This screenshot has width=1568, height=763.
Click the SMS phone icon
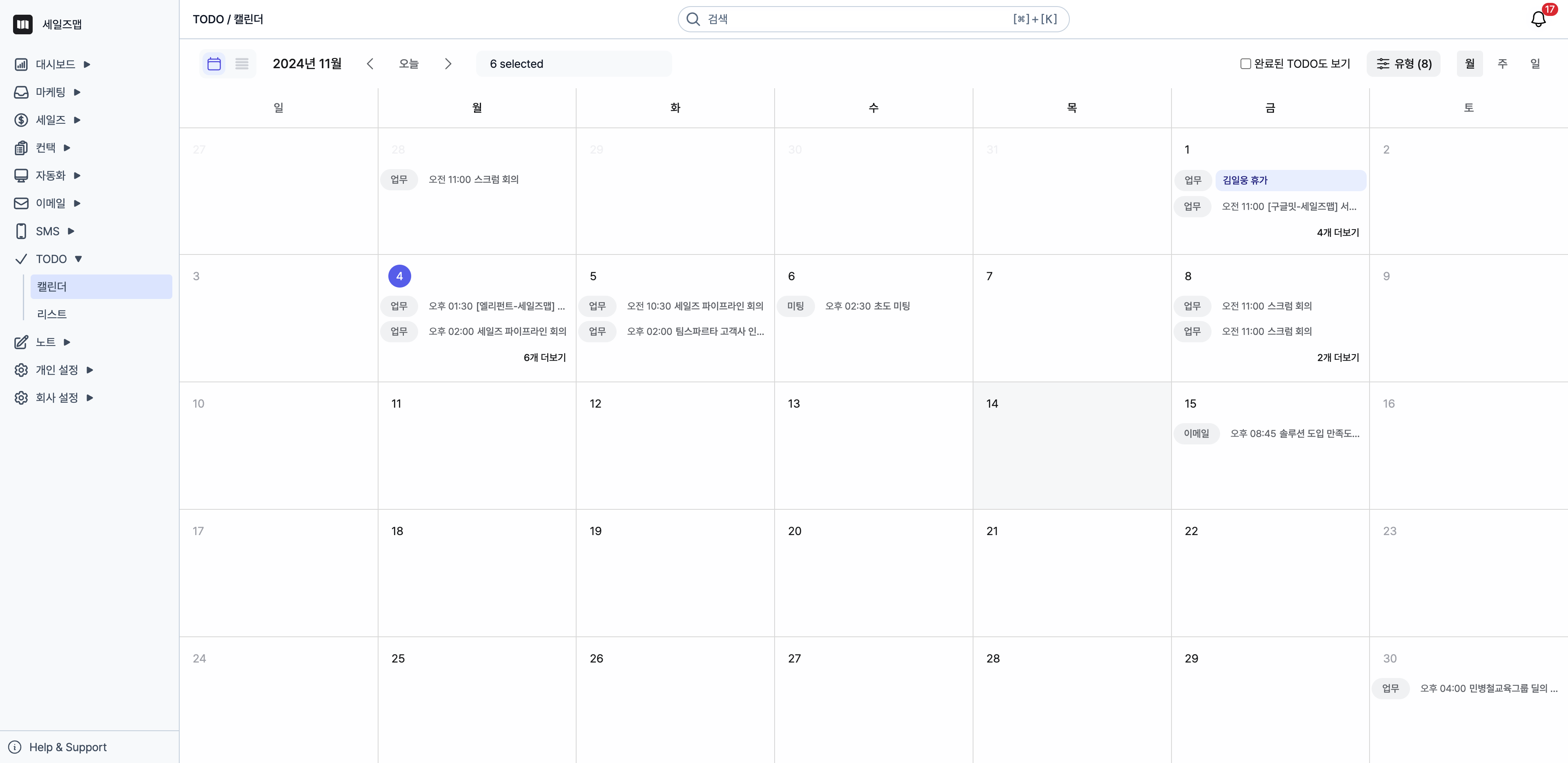(x=21, y=232)
